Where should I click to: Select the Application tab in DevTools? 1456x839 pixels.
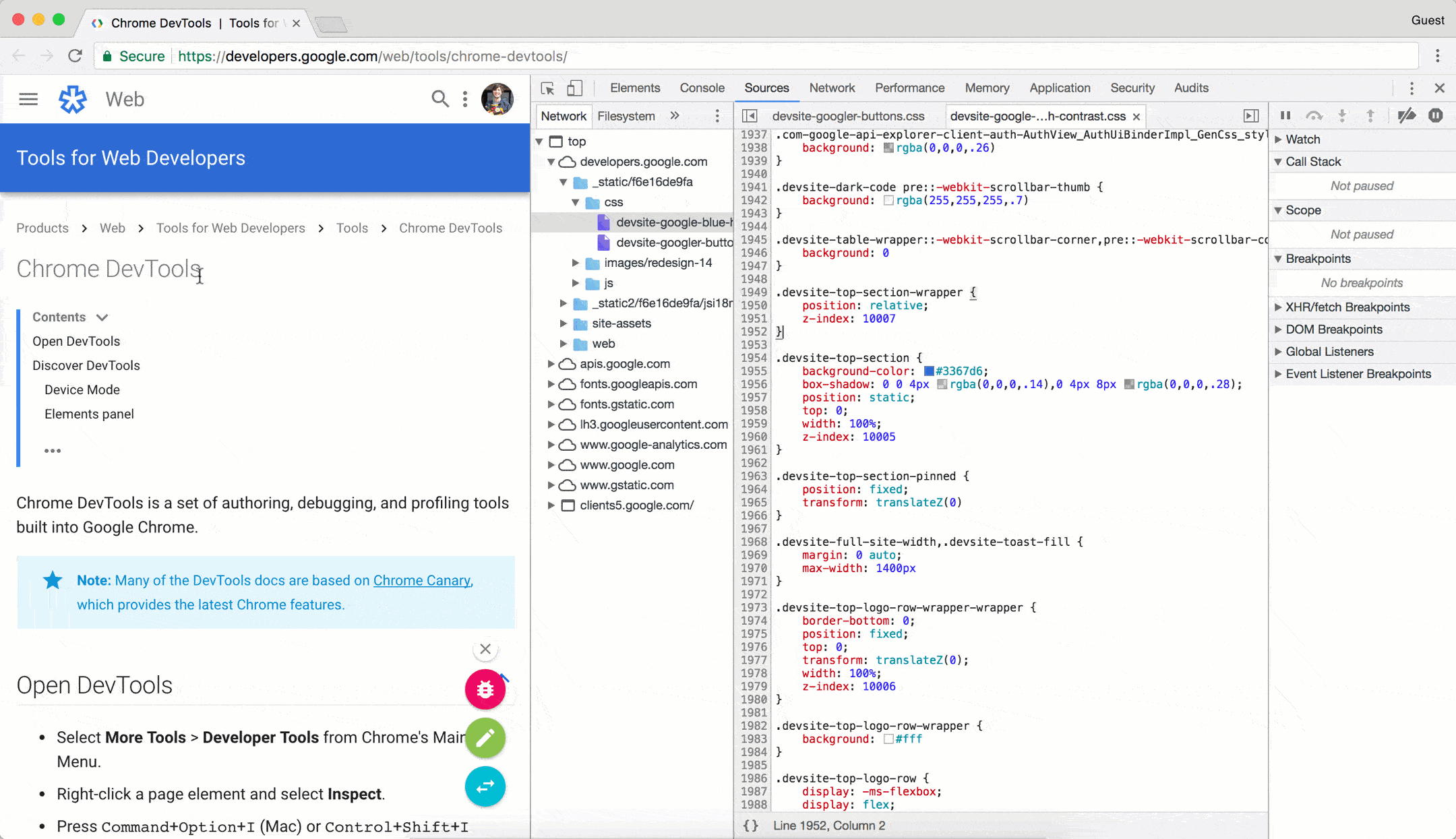tap(1059, 88)
